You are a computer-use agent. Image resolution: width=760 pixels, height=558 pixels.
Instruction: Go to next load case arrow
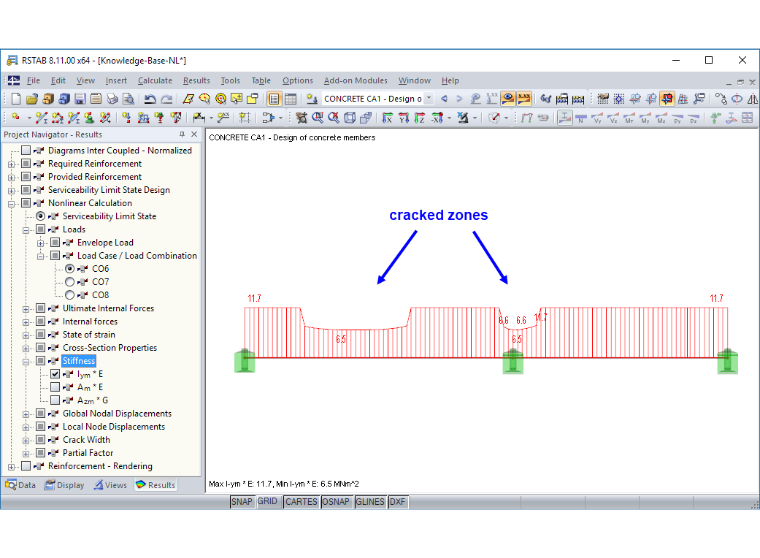pyautogui.click(x=459, y=99)
